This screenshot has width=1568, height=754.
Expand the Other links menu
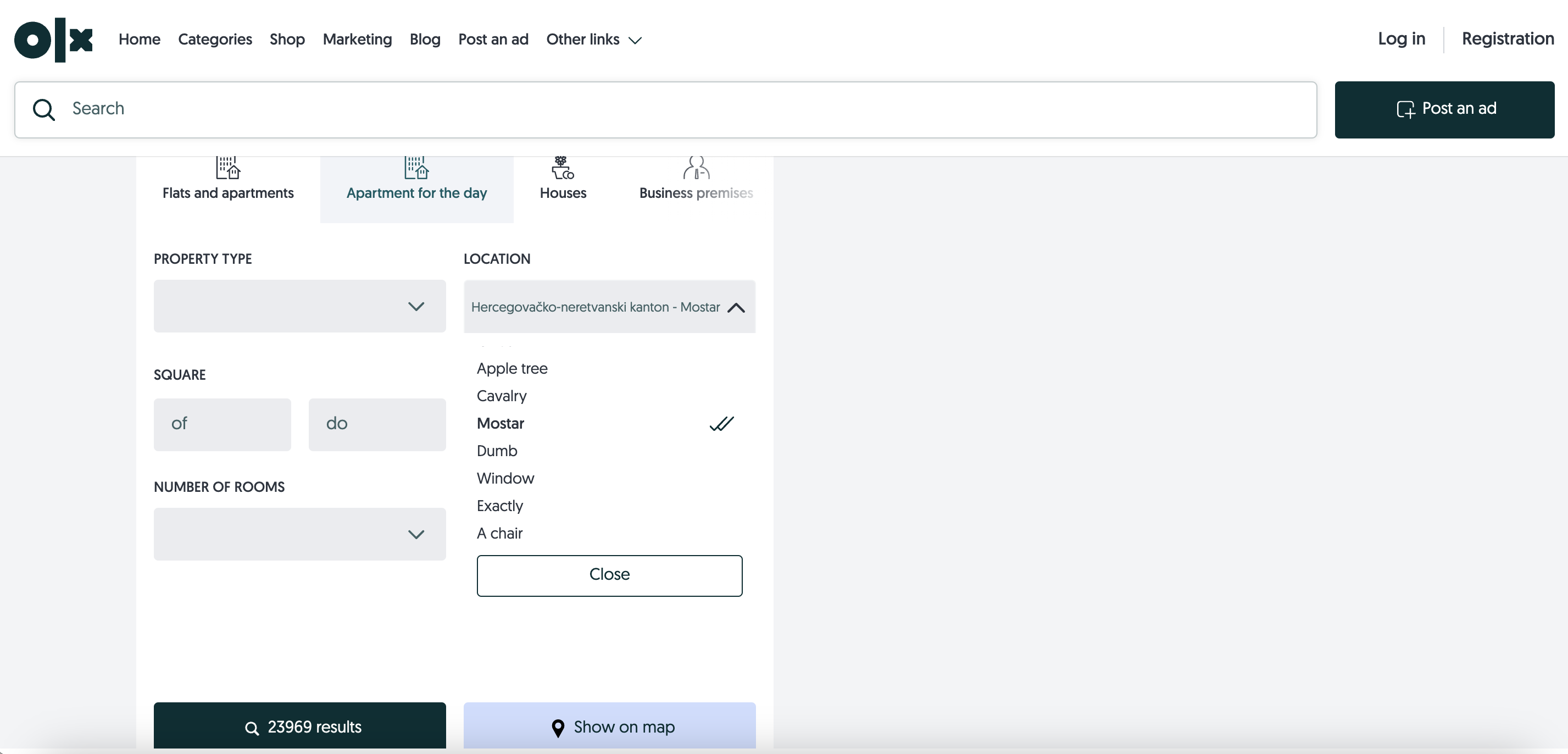pos(593,40)
